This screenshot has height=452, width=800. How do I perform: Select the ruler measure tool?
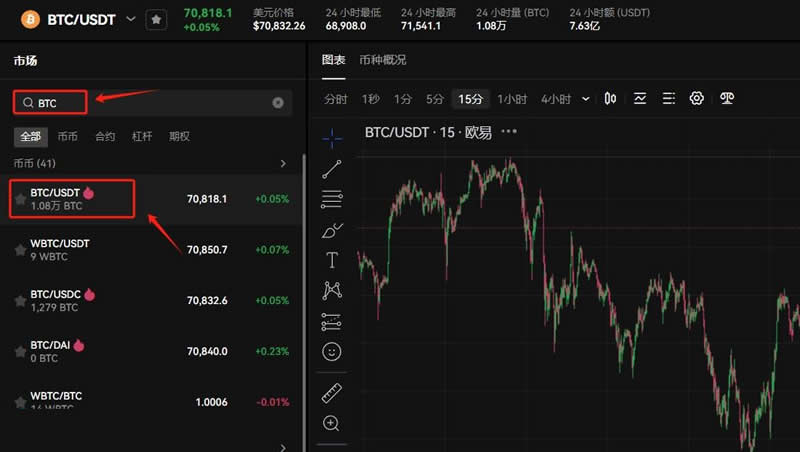tap(332, 393)
